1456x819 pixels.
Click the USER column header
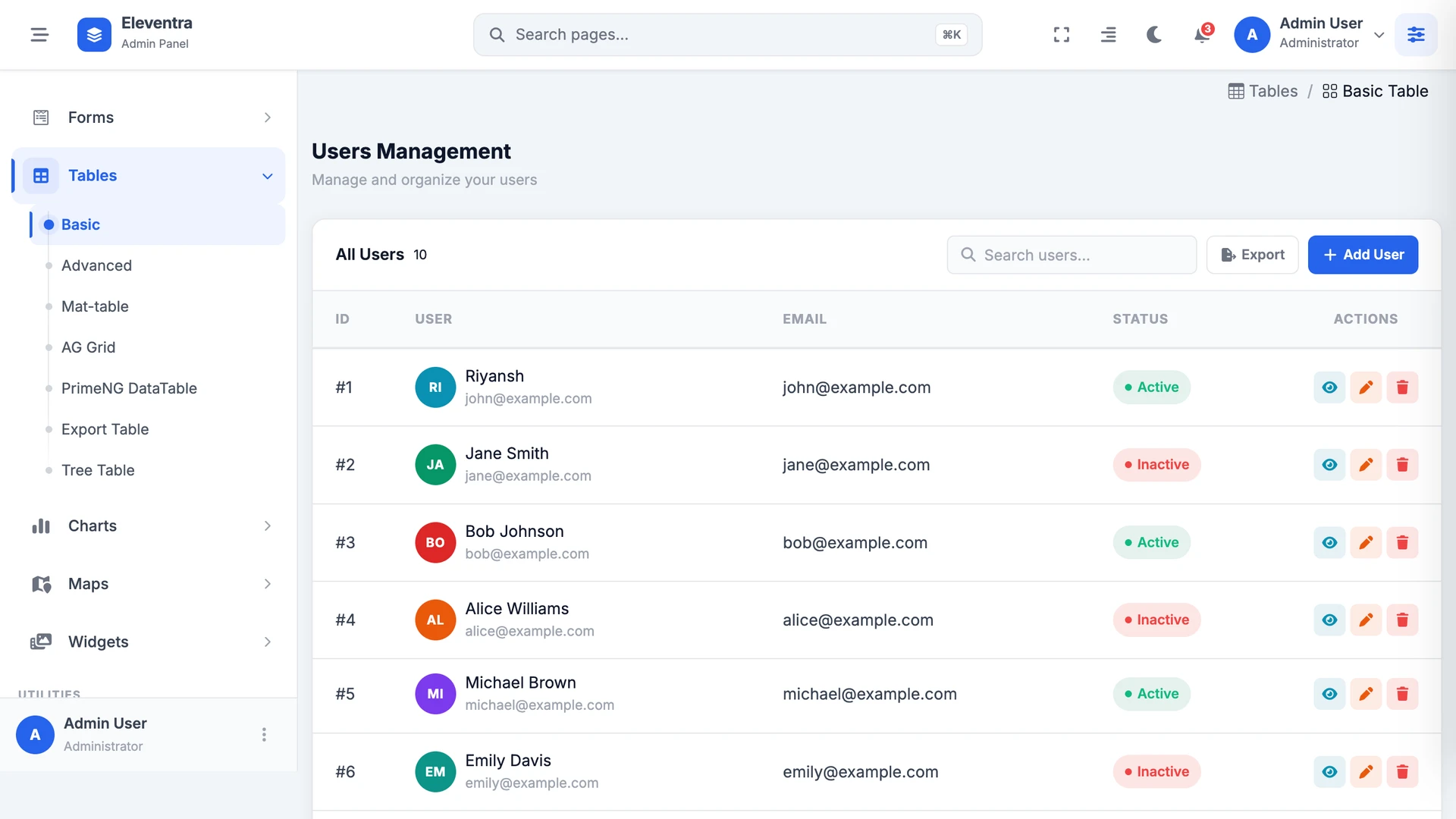[433, 319]
